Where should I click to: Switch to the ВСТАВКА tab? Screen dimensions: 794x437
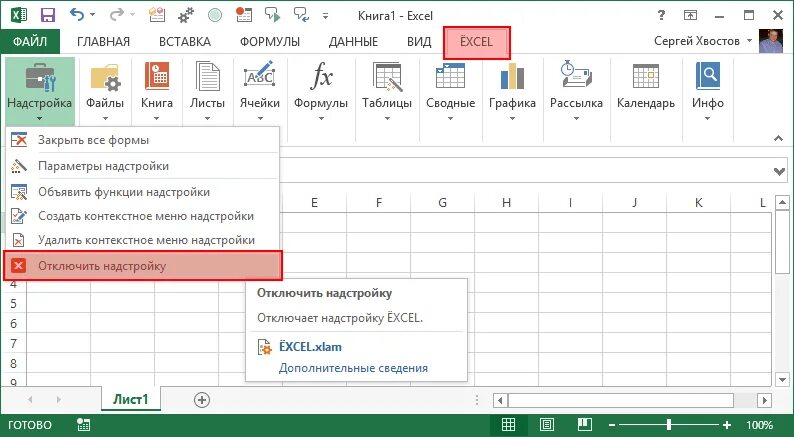coord(185,42)
